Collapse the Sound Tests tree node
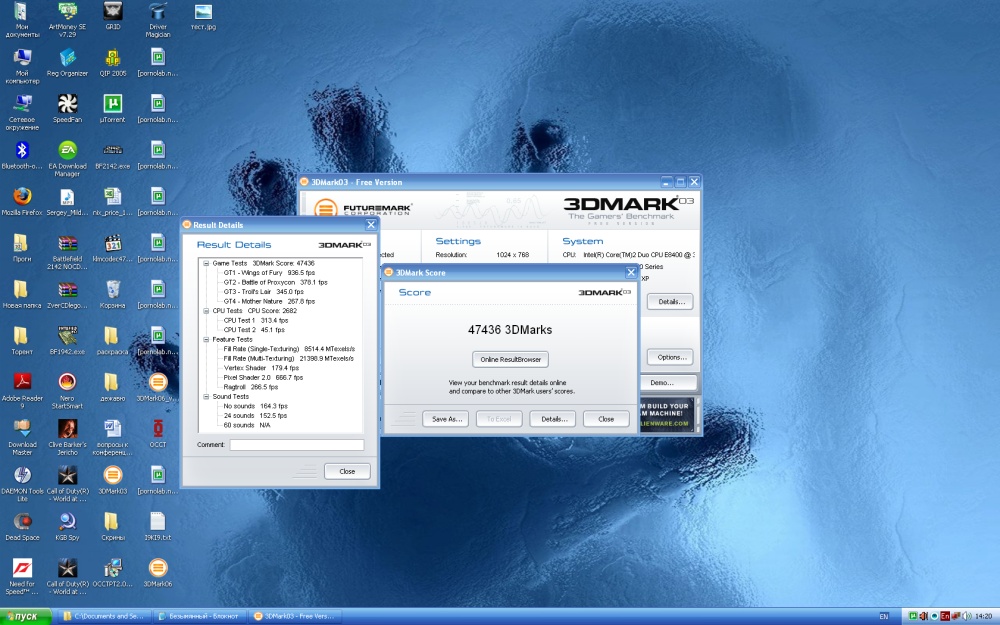 [x=206, y=397]
